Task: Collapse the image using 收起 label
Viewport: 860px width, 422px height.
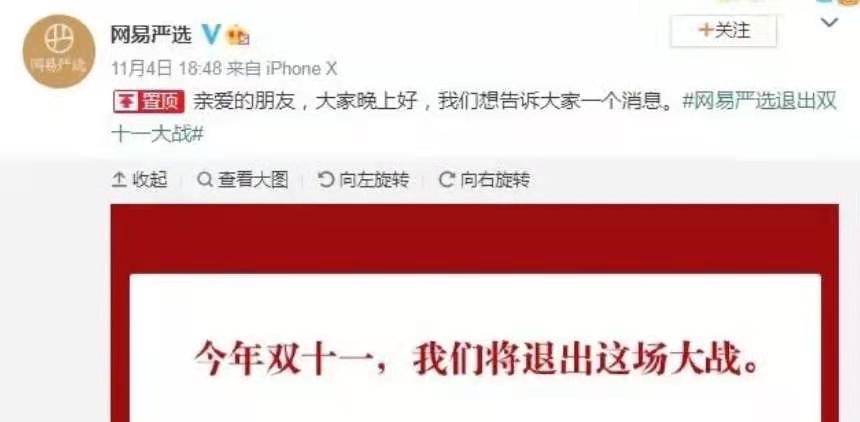Action: [x=150, y=180]
